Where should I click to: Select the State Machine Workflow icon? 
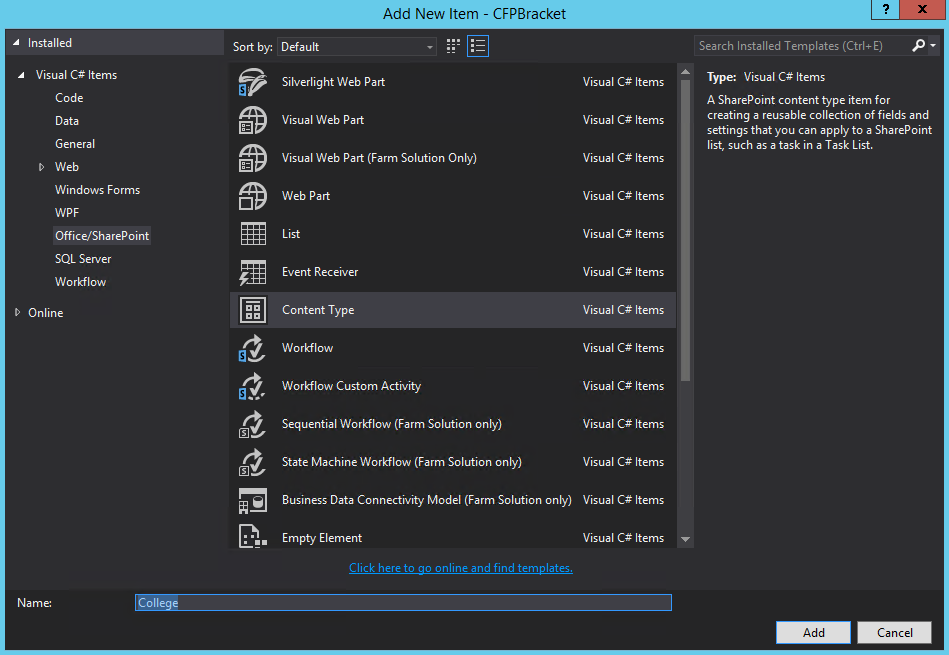point(252,462)
